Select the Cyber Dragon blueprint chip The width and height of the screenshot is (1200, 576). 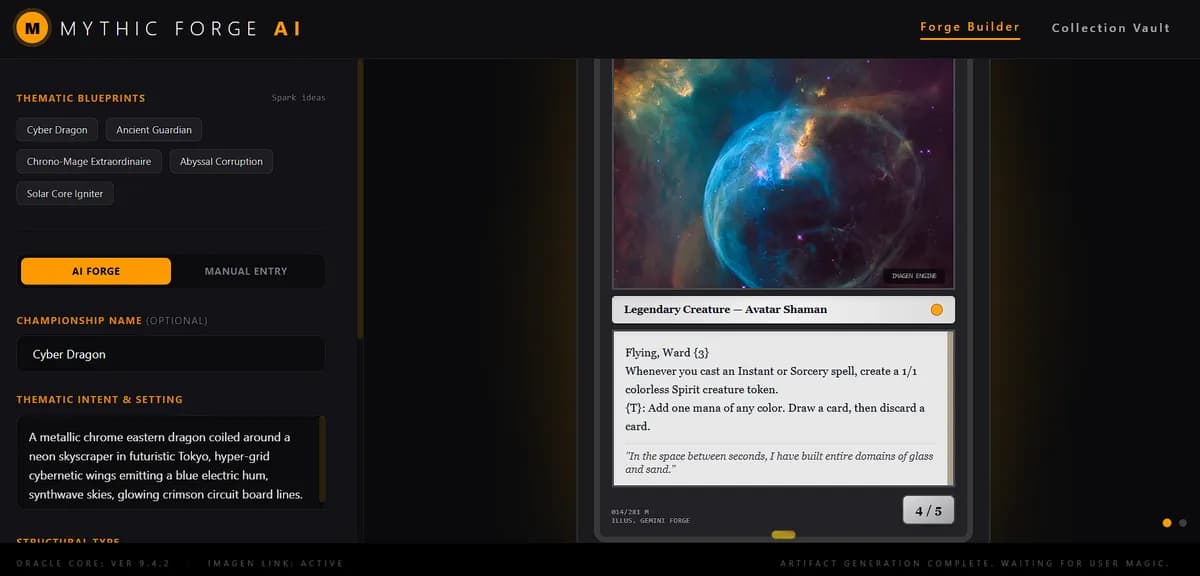tap(57, 130)
